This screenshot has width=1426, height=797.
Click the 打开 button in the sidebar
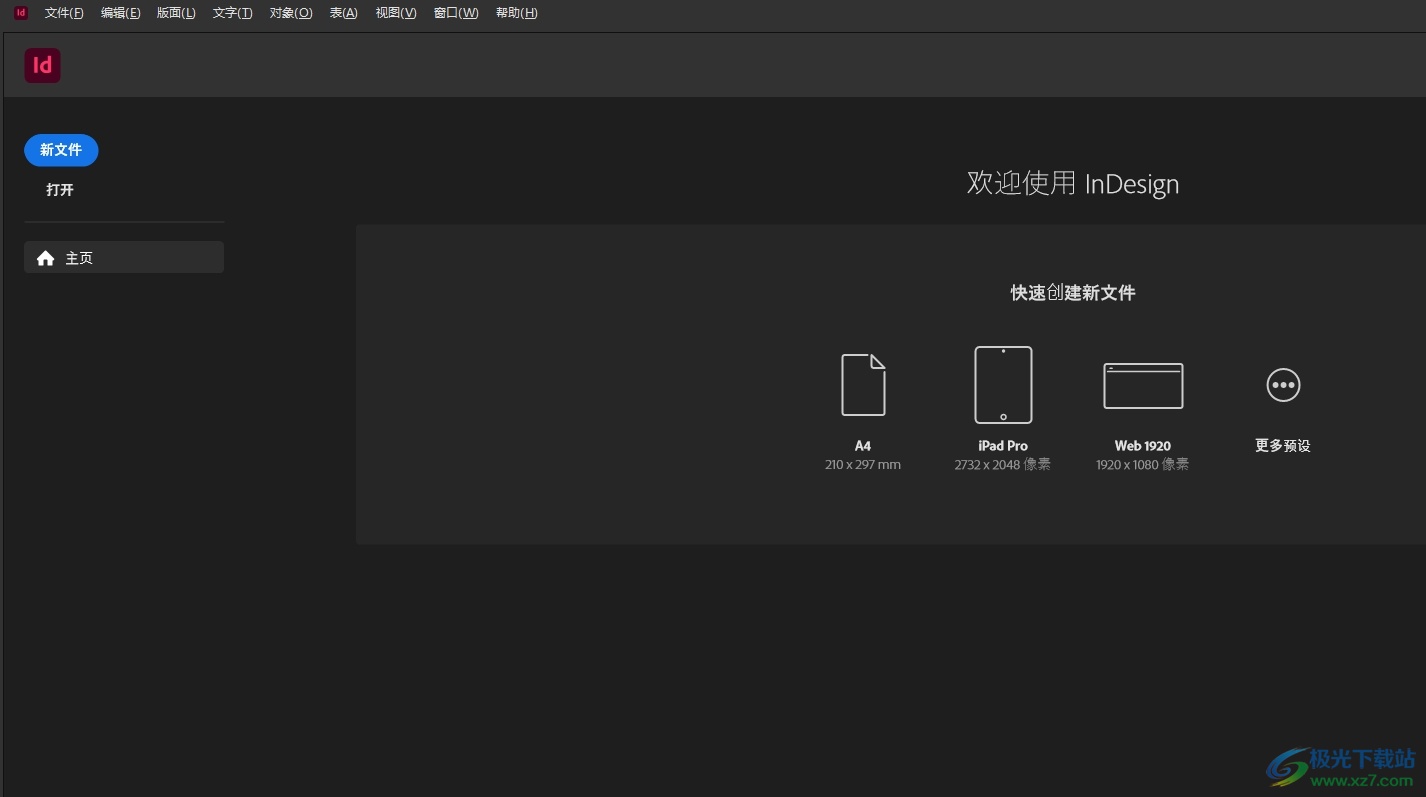point(60,190)
